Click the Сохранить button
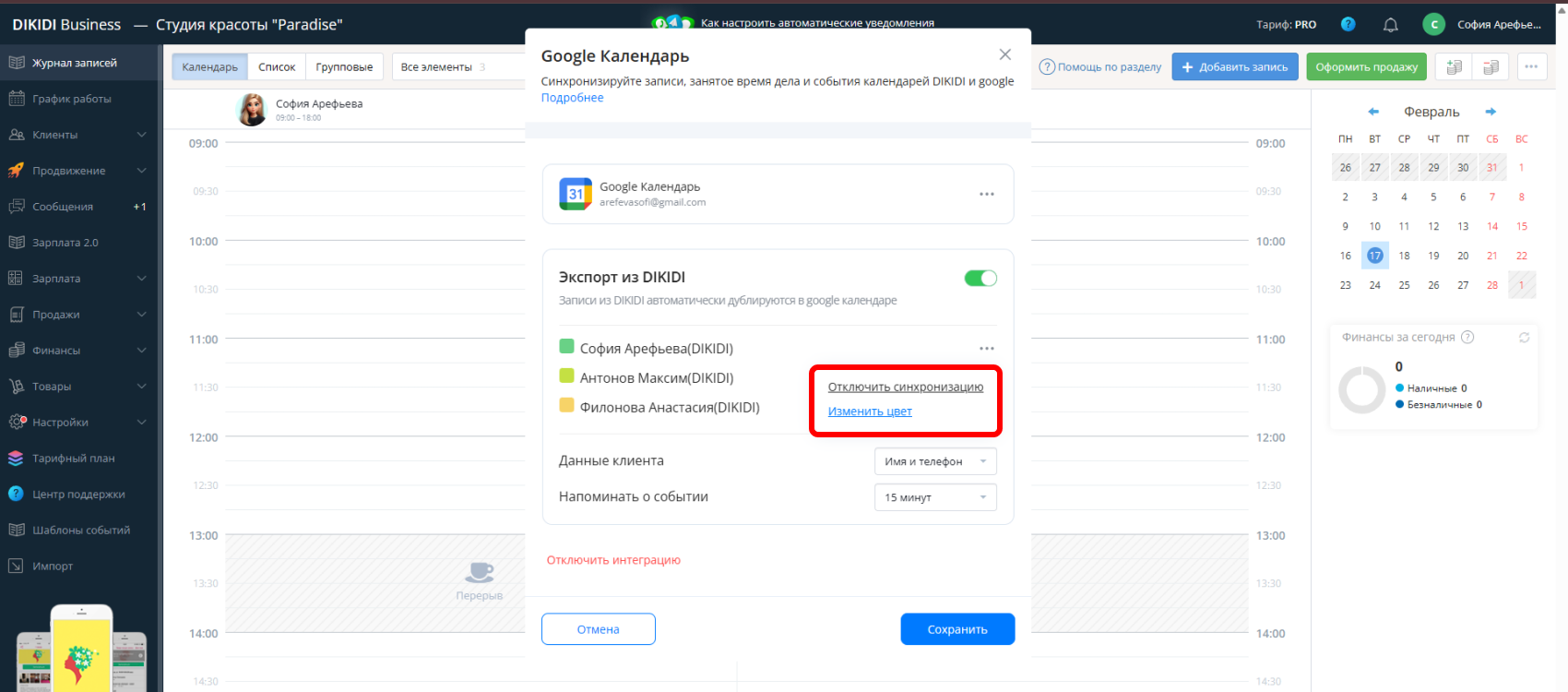Image resolution: width=1568 pixels, height=692 pixels. click(956, 629)
